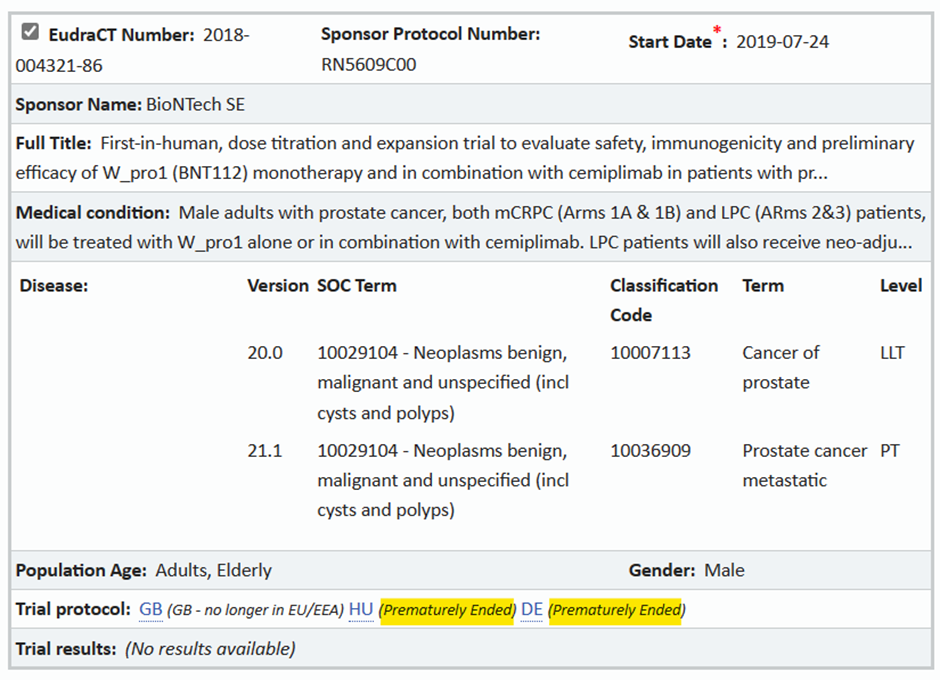940x680 pixels.
Task: Click highlighted Prematurely Ended status after DE
Action: pyautogui.click(x=617, y=609)
